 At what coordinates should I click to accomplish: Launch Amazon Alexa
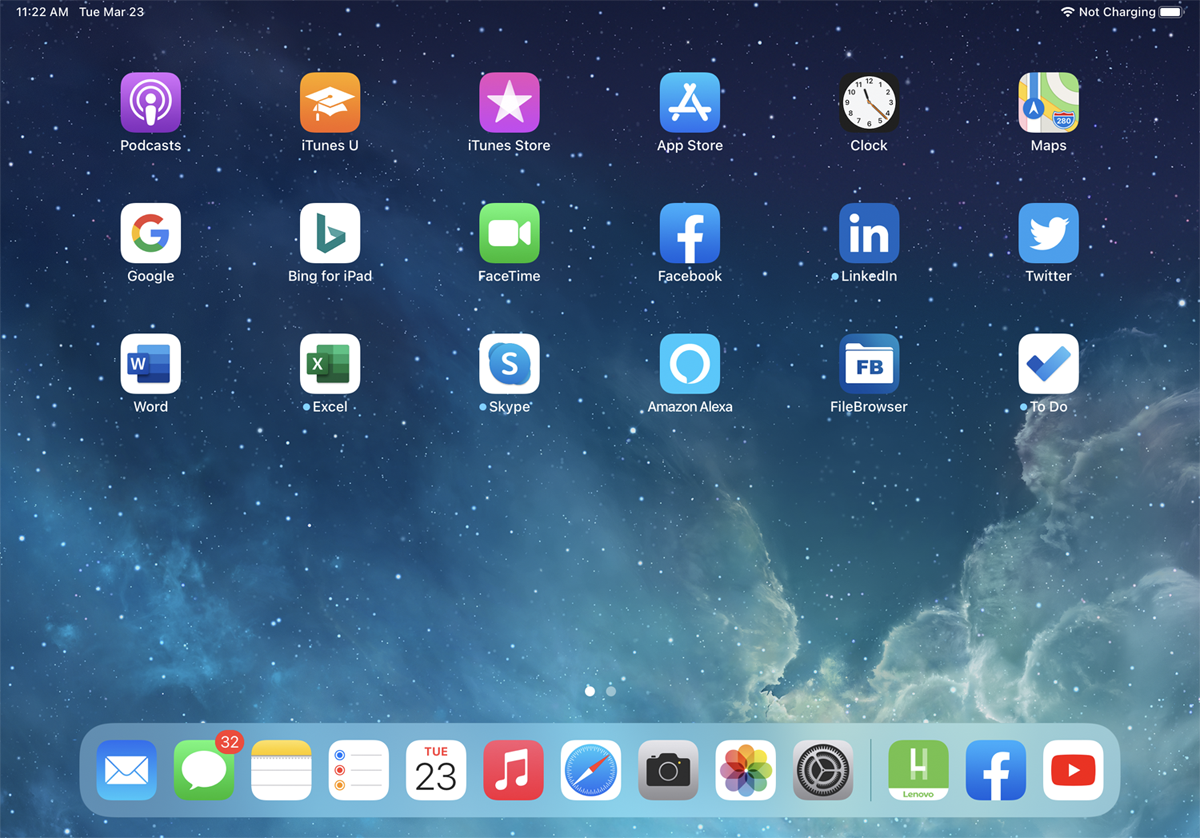click(690, 364)
